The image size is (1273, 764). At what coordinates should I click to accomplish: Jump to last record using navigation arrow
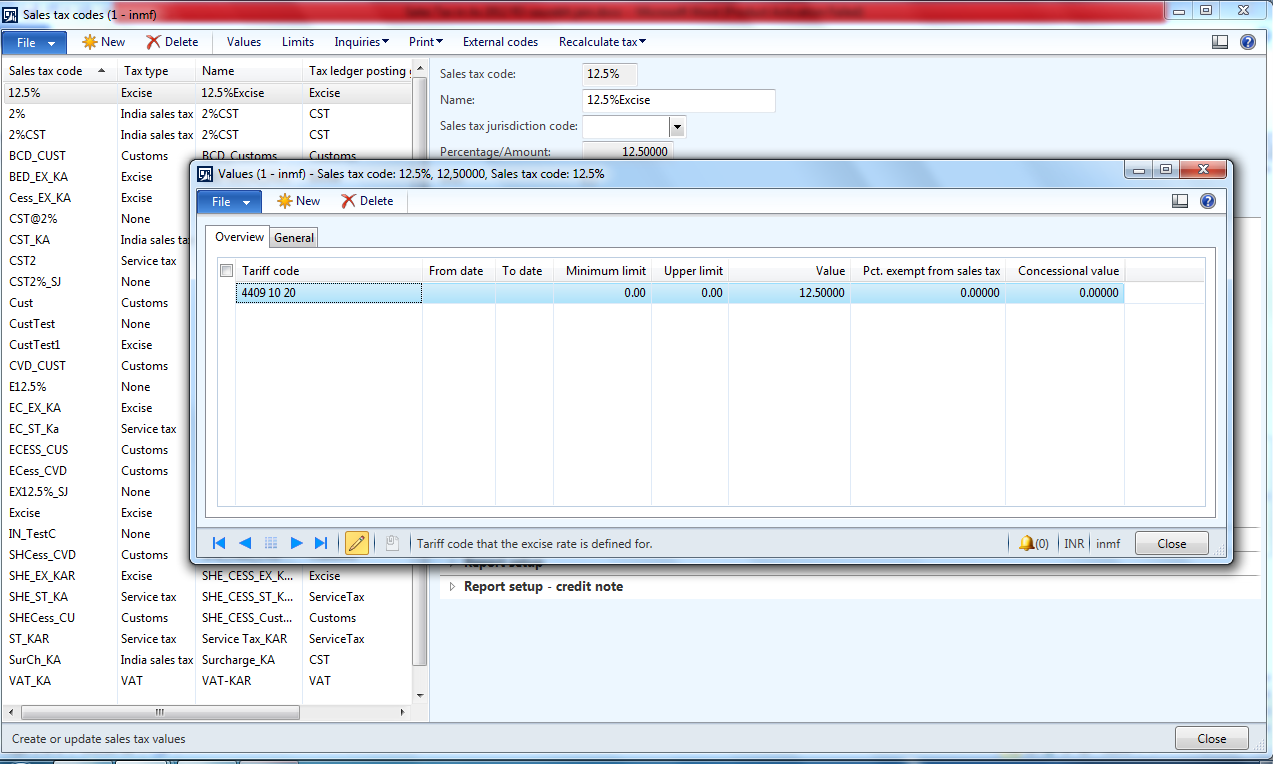click(x=321, y=543)
